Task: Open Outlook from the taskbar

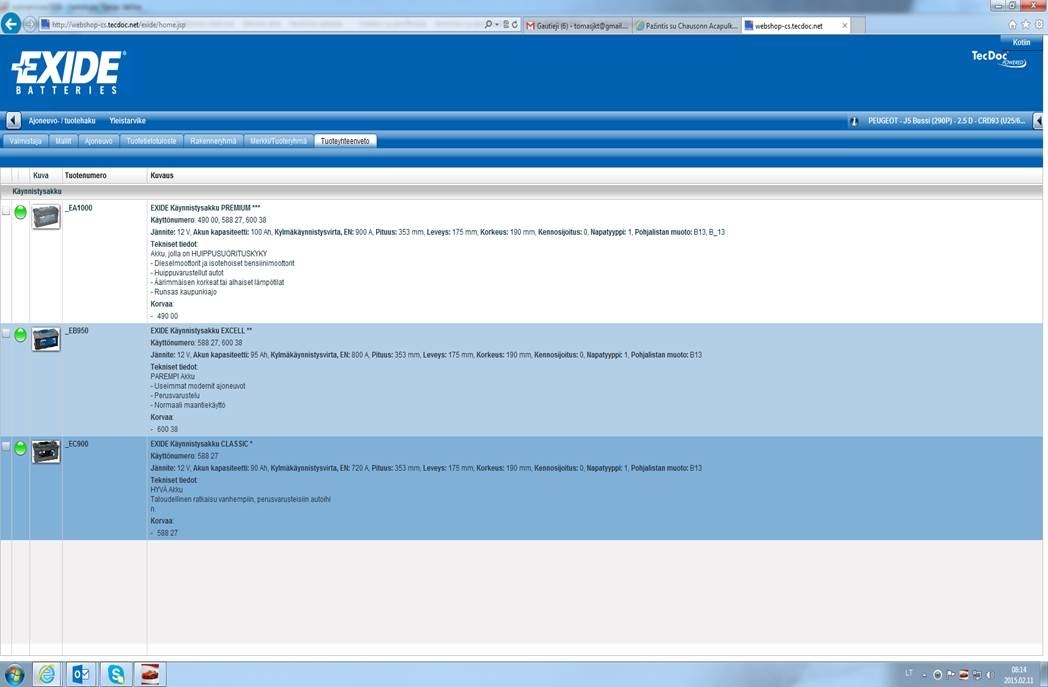Action: (x=81, y=674)
